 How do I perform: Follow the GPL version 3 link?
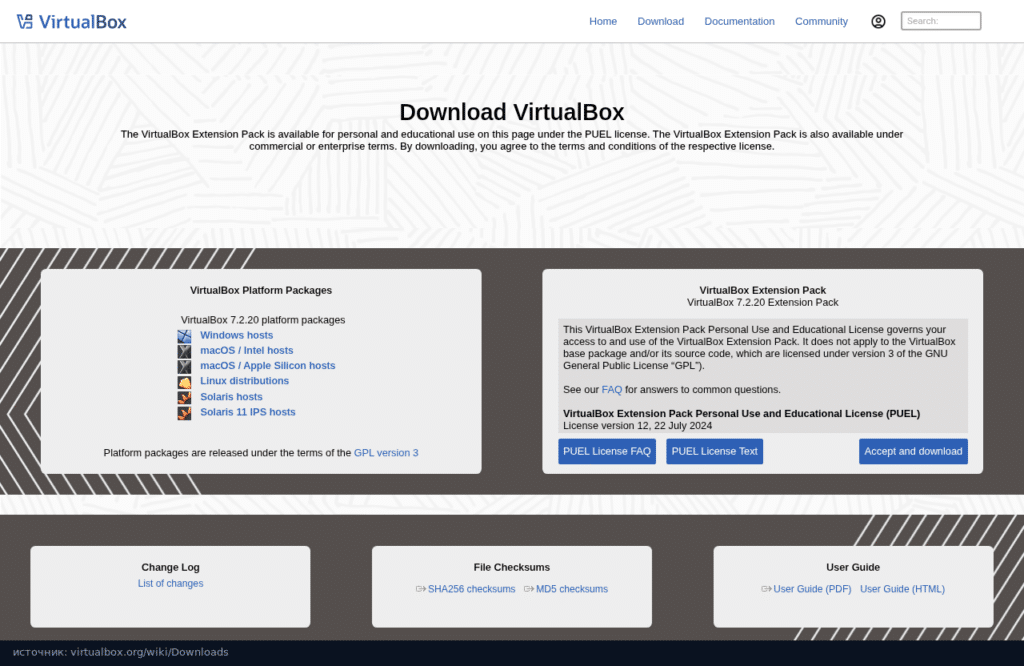pos(386,452)
